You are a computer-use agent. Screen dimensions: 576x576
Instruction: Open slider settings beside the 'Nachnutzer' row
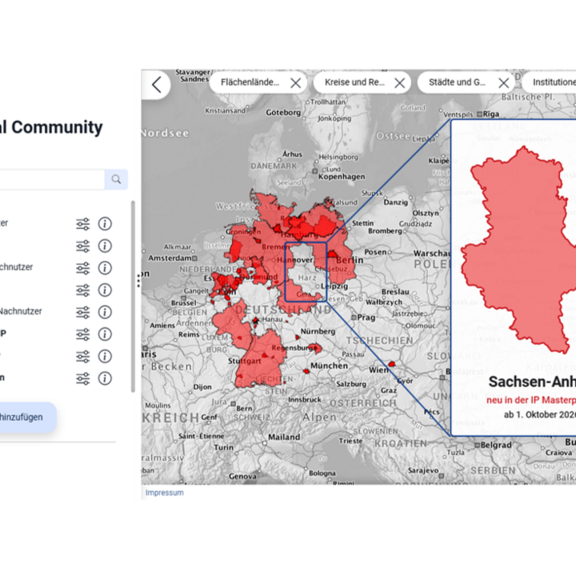[83, 312]
